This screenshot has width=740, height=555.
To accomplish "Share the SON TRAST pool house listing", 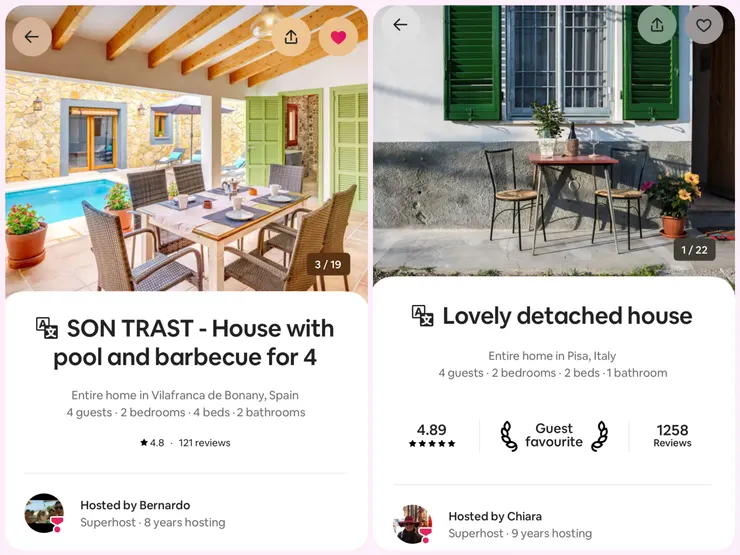I will pyautogui.click(x=291, y=37).
